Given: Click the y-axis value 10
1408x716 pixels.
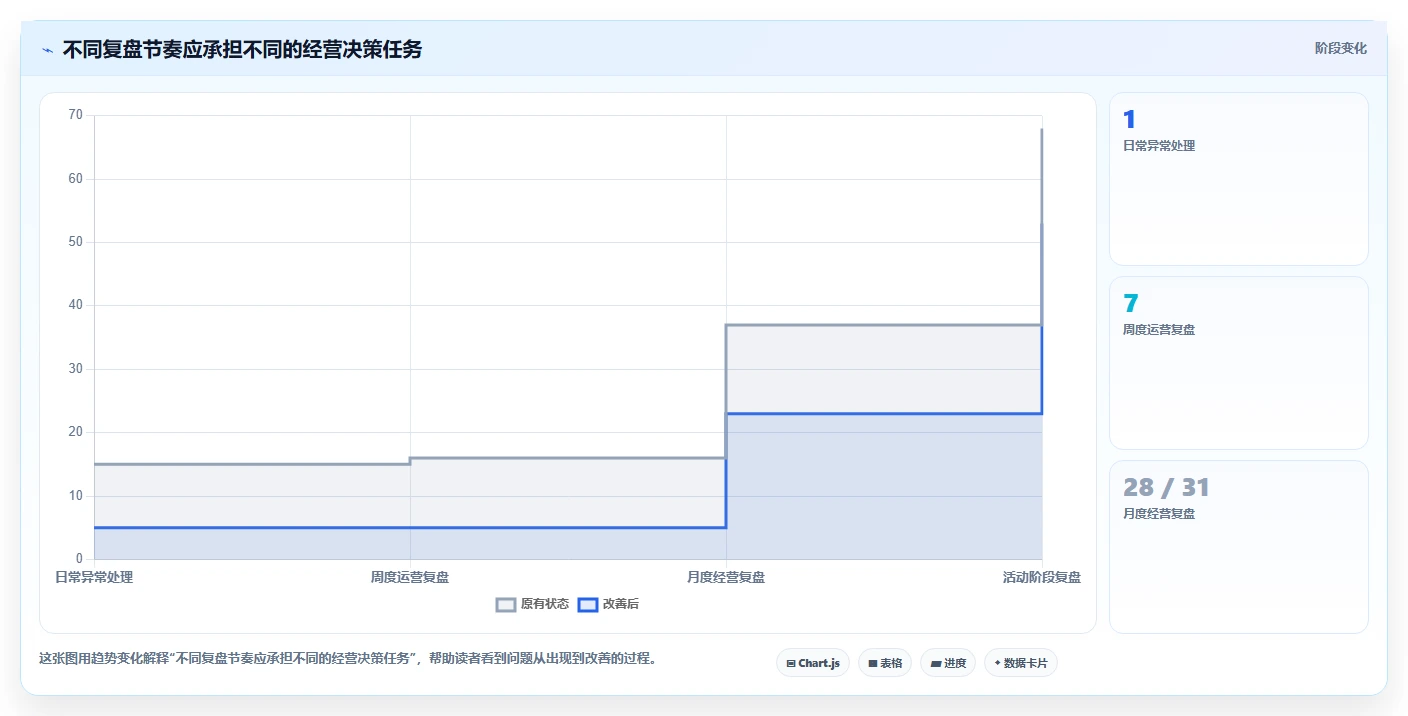Looking at the screenshot, I should coord(76,496).
